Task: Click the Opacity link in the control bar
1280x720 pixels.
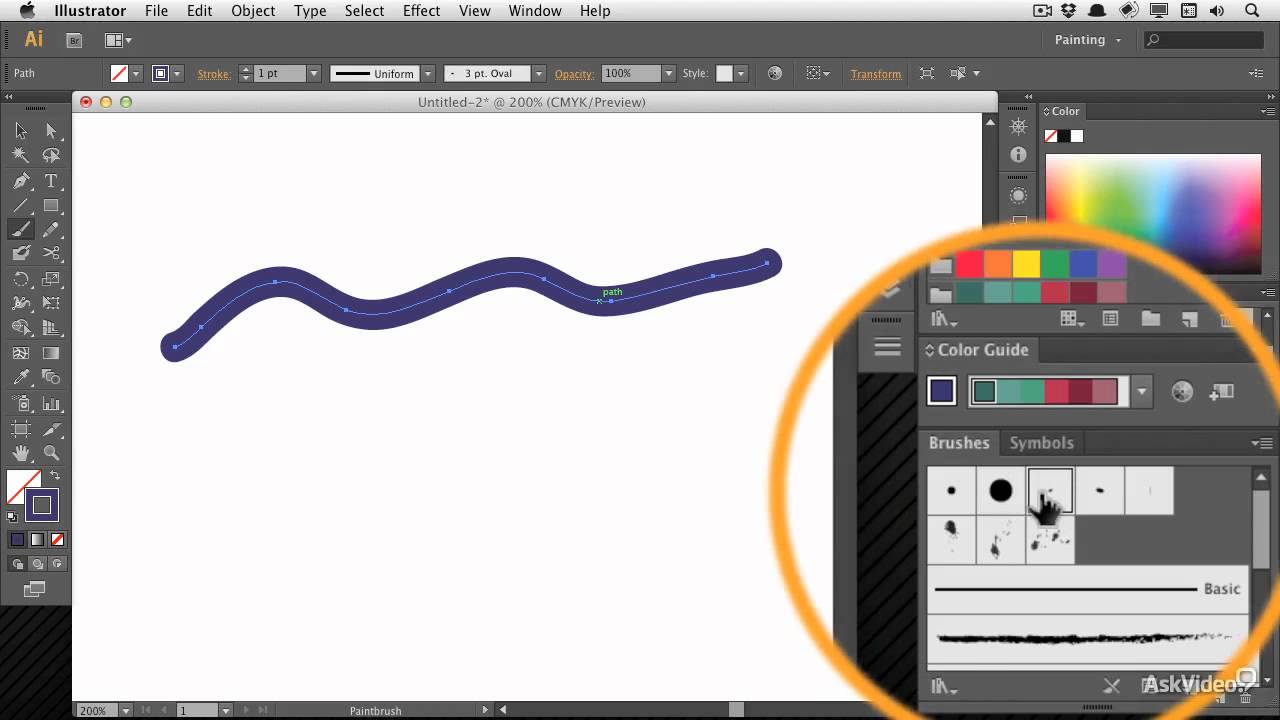Action: pyautogui.click(x=574, y=74)
